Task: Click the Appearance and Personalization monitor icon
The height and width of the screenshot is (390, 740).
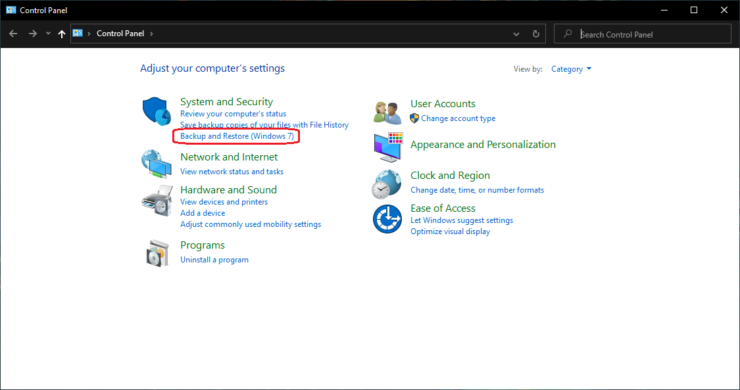Action: click(388, 147)
